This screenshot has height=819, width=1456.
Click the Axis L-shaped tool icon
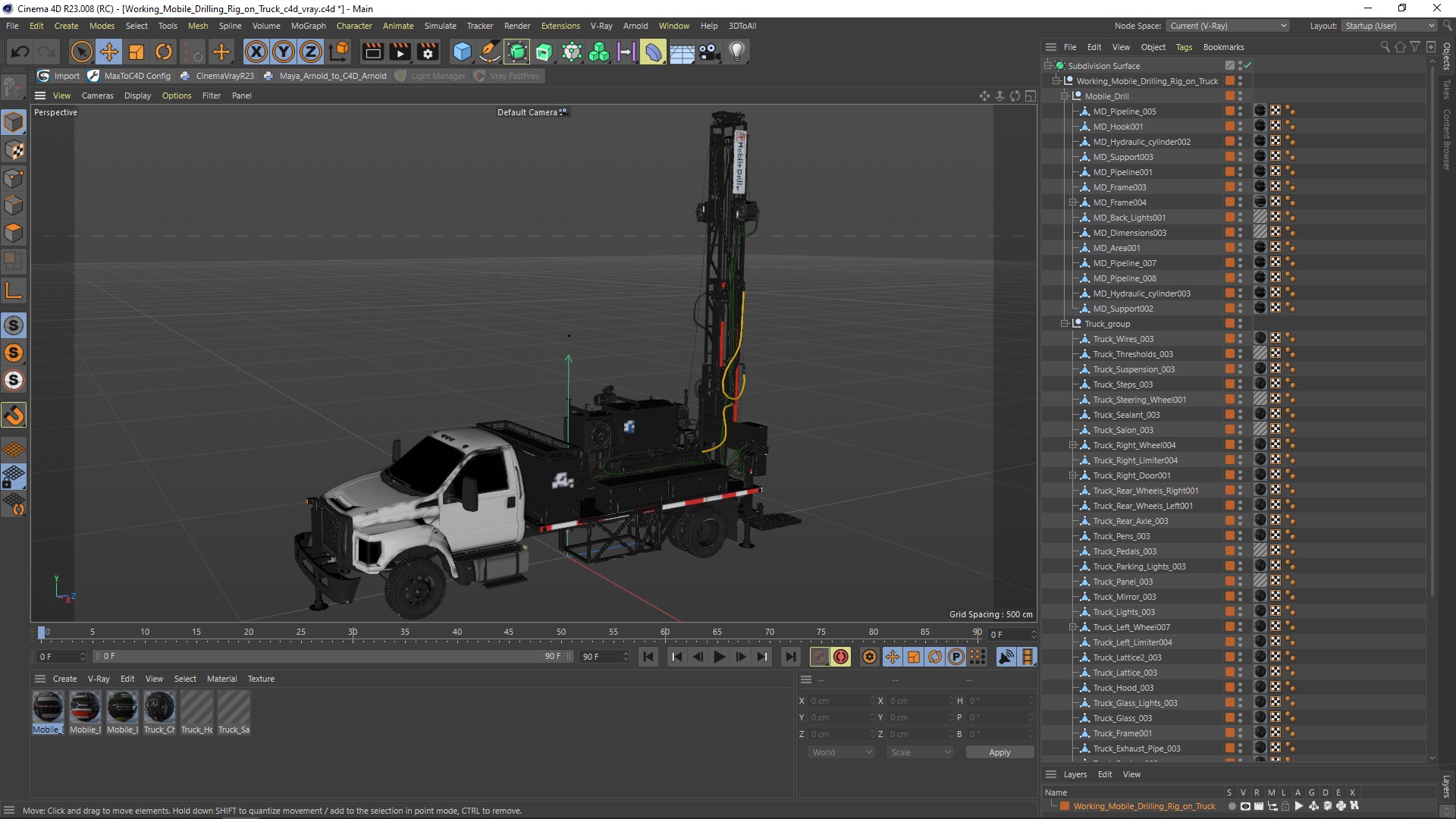(14, 290)
